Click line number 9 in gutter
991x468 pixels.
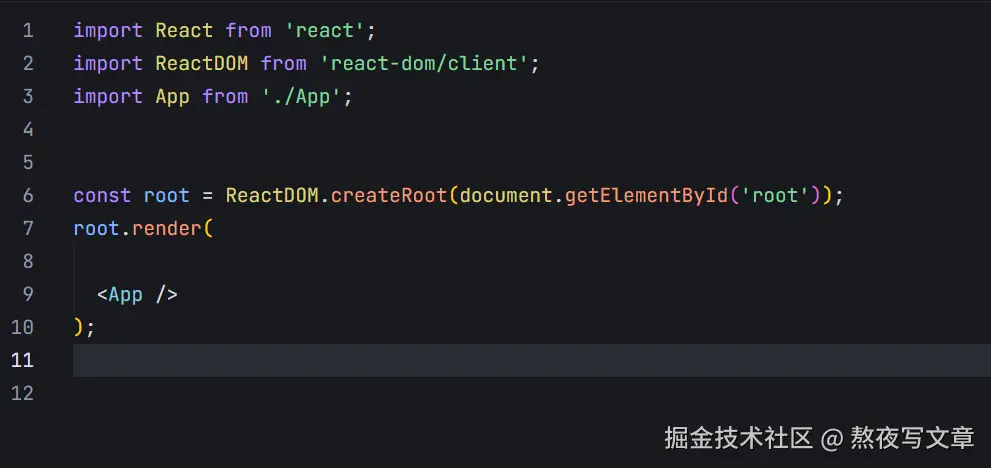click(28, 294)
